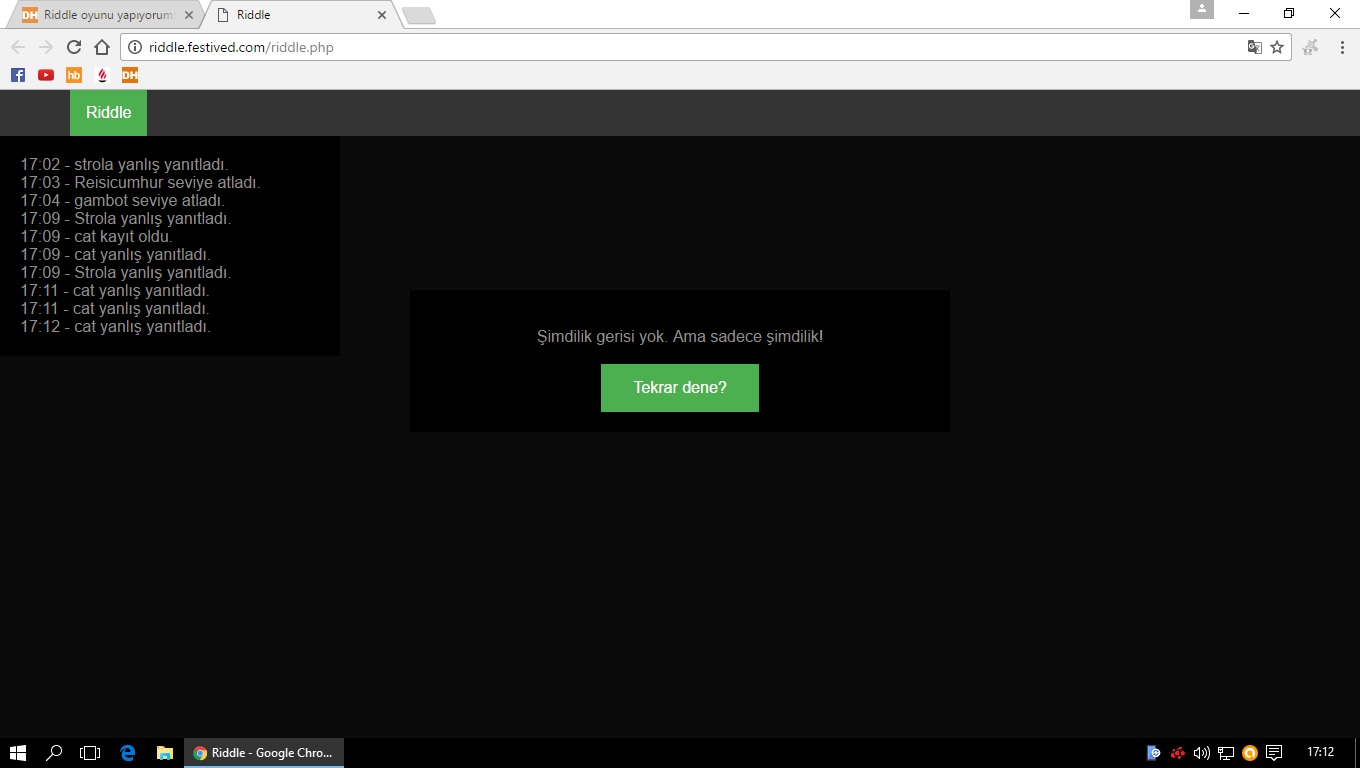Open Task View on taskbar
Screen dimensions: 1360x768
[91, 753]
